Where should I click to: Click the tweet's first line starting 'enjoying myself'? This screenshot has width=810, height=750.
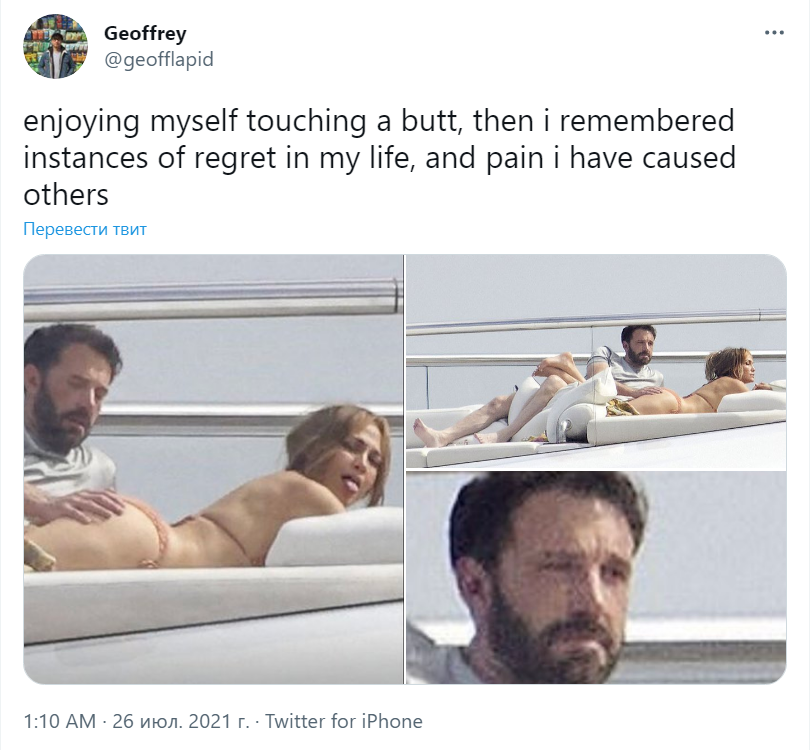point(379,121)
